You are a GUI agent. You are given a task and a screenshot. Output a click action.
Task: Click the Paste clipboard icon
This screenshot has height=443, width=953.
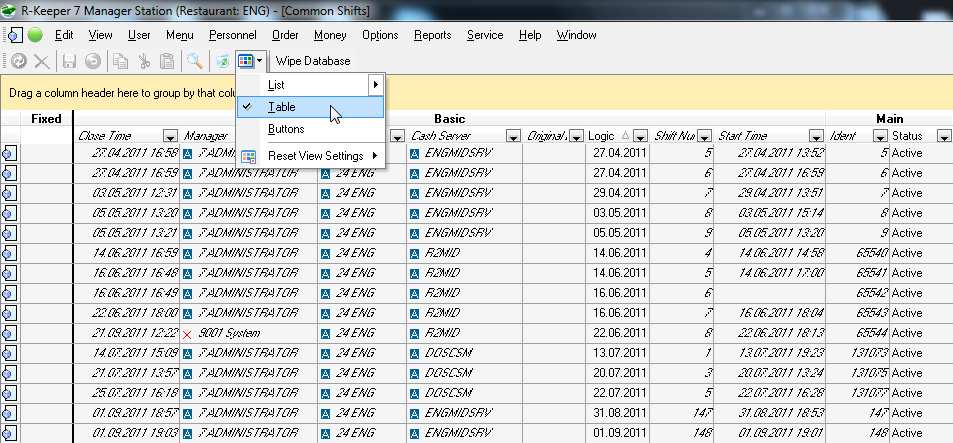click(x=167, y=61)
